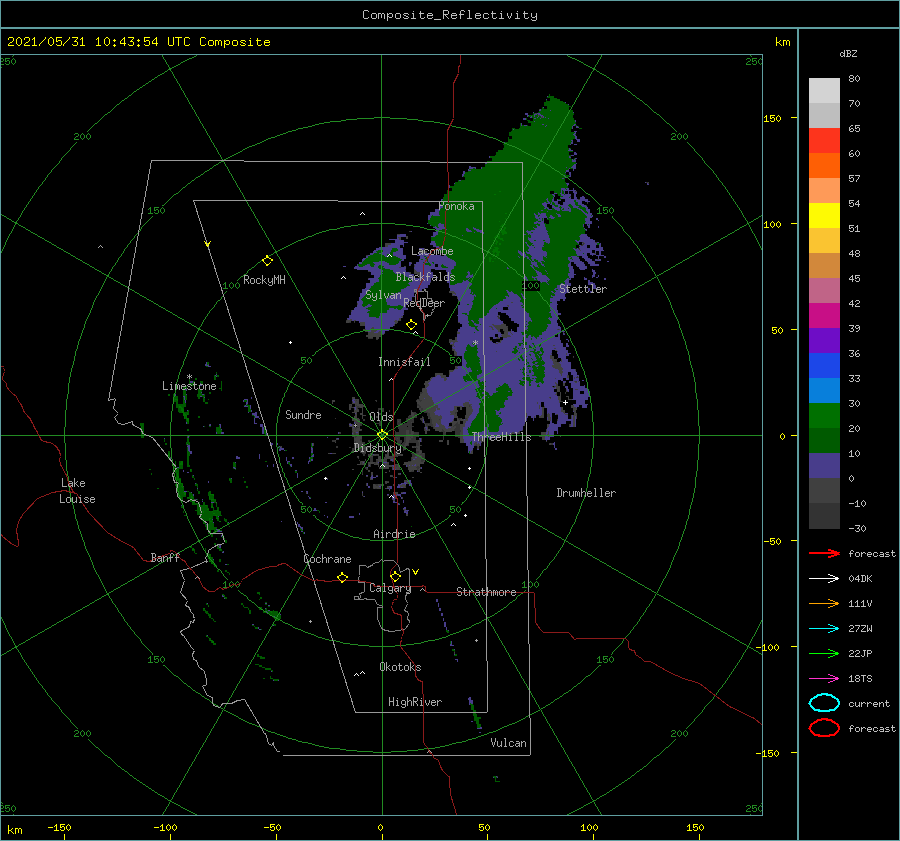Pick the blue 33-36 dBZ swatch

coord(824,366)
